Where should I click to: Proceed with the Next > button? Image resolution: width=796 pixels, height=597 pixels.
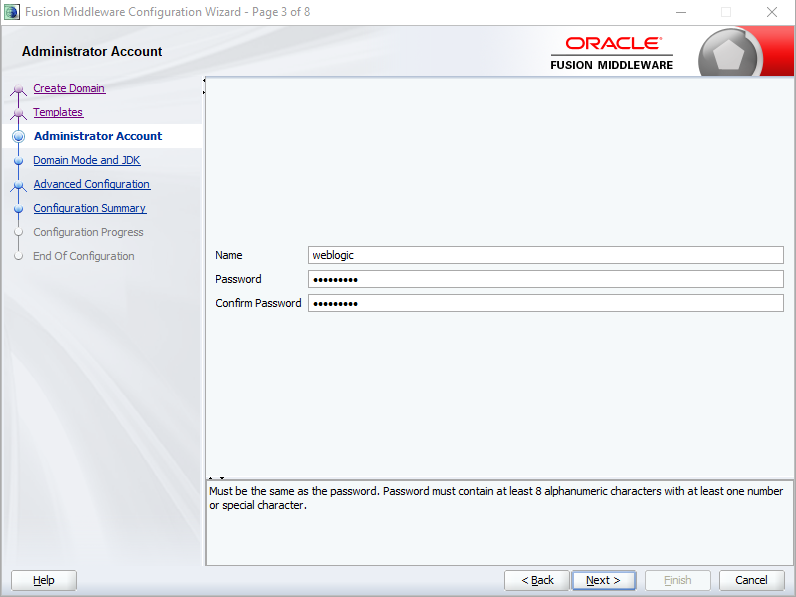click(604, 580)
